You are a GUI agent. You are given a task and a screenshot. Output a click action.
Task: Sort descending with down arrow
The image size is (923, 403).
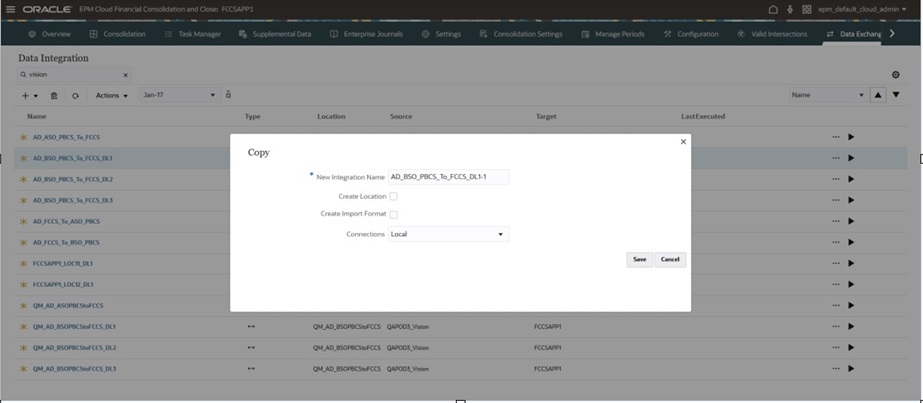coord(896,95)
